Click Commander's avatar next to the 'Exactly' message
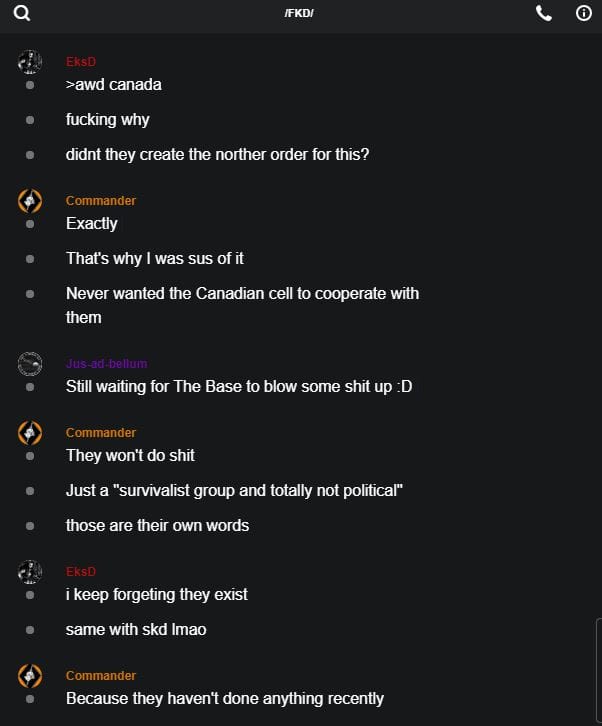602x726 pixels. point(30,201)
